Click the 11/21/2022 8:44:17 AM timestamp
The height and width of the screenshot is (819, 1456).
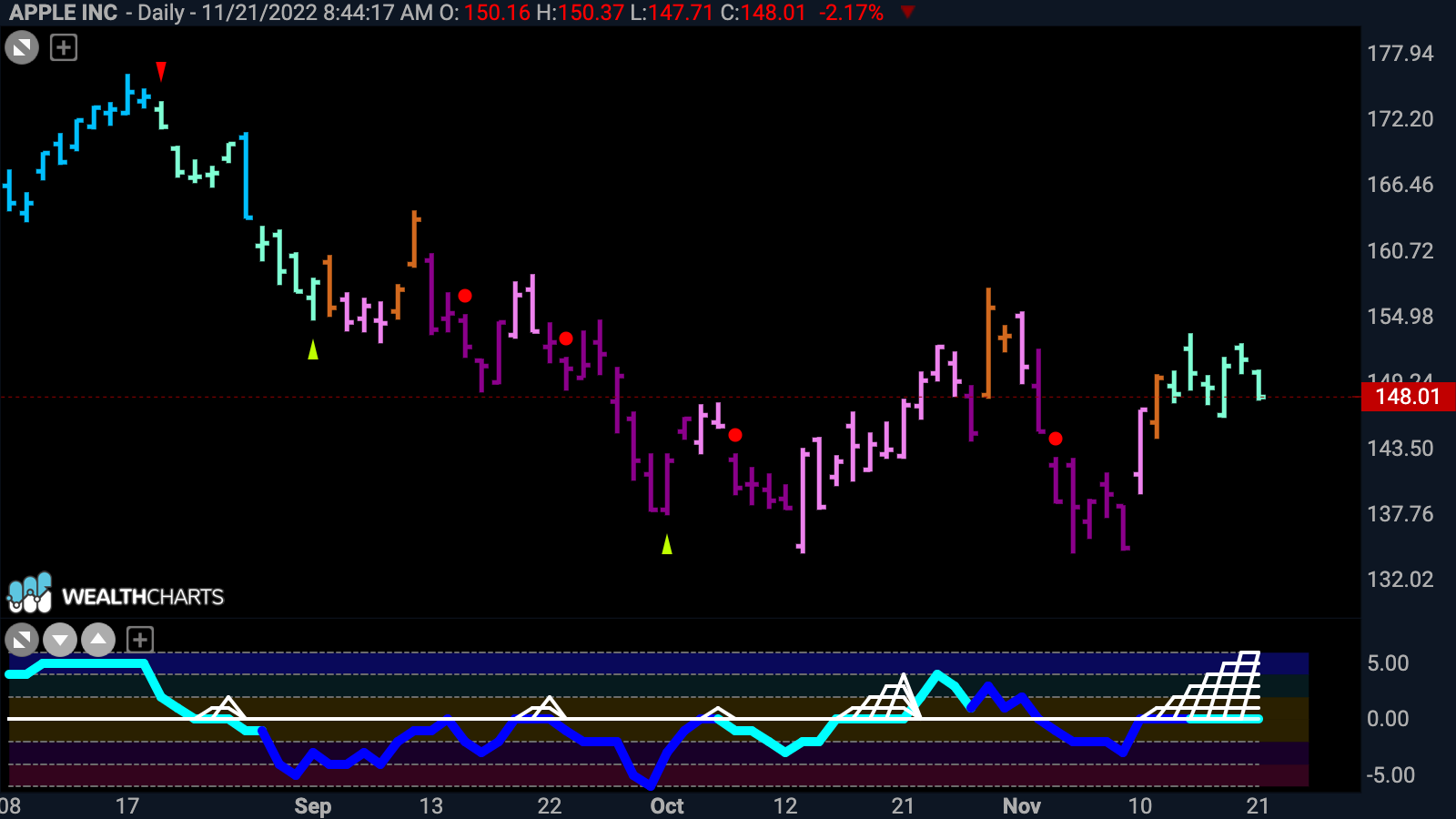(318, 13)
